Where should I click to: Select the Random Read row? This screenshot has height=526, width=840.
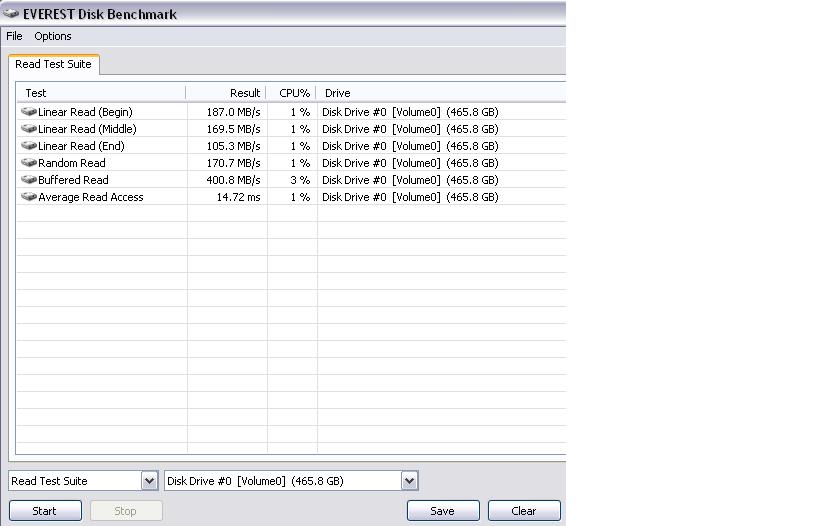coord(291,162)
